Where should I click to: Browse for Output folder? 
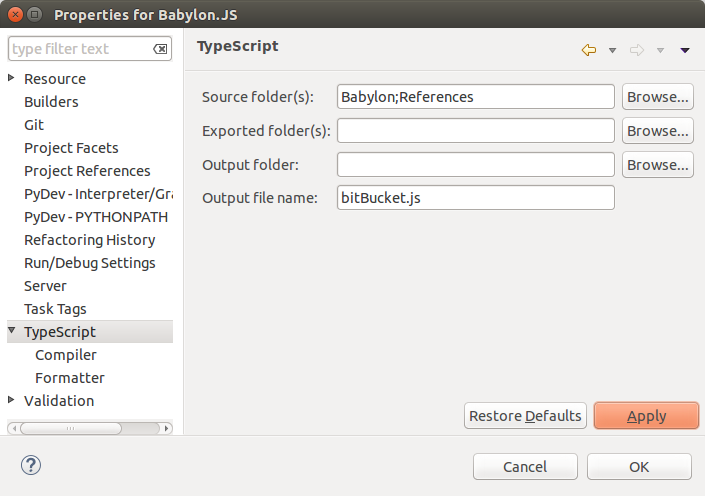coord(658,165)
